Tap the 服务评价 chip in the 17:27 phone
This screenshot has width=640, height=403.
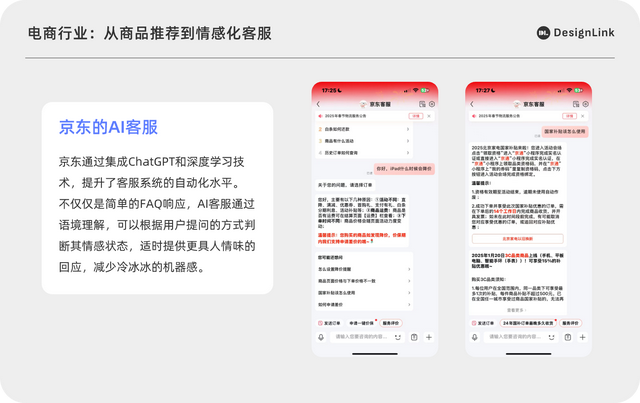point(570,323)
